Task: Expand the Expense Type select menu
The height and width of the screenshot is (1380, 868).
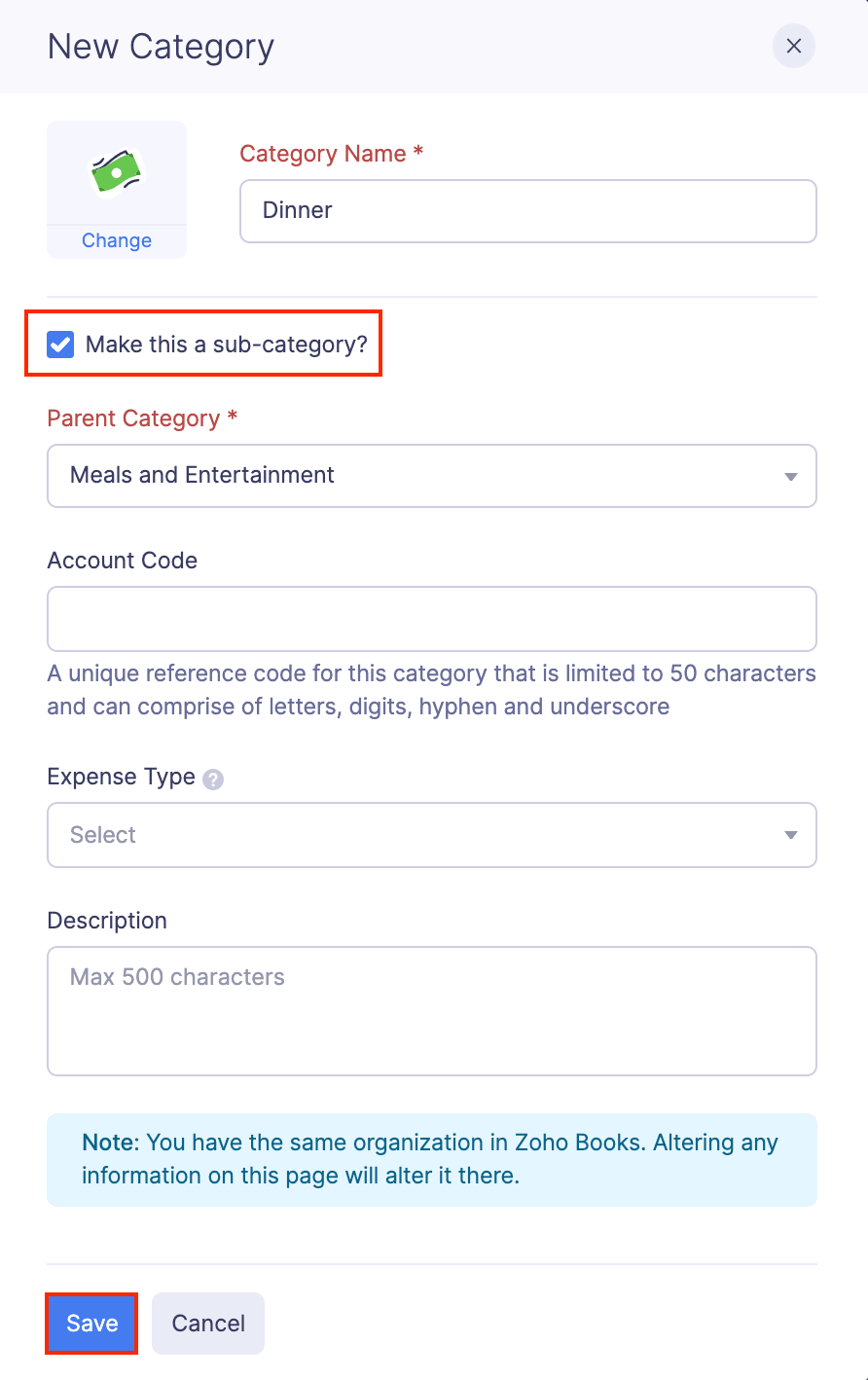Action: tap(431, 835)
